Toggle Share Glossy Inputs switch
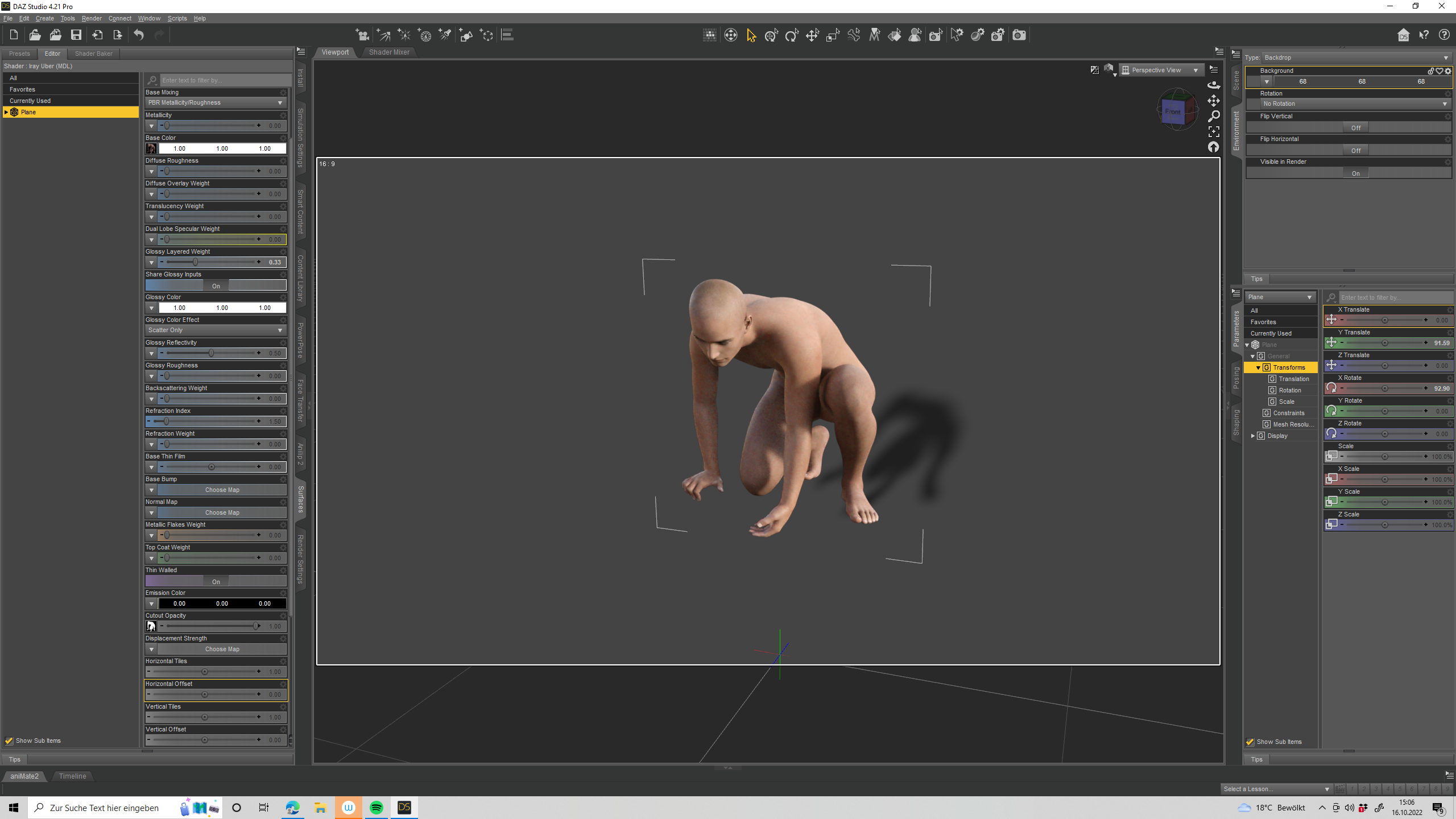Viewport: 1456px width, 819px height. tap(216, 286)
